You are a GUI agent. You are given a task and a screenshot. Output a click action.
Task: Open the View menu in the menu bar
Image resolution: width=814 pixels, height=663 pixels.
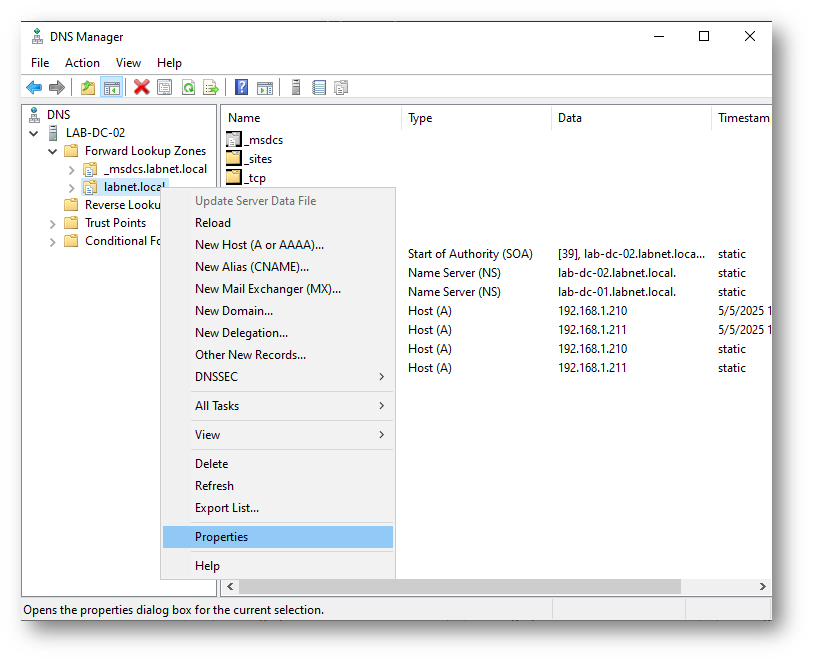128,63
